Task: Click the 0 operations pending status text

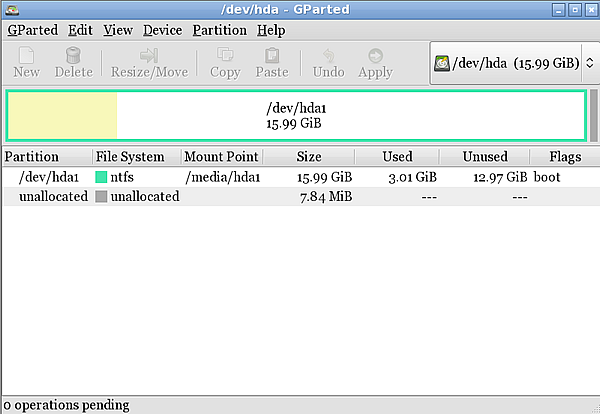Action: pyautogui.click(x=66, y=405)
